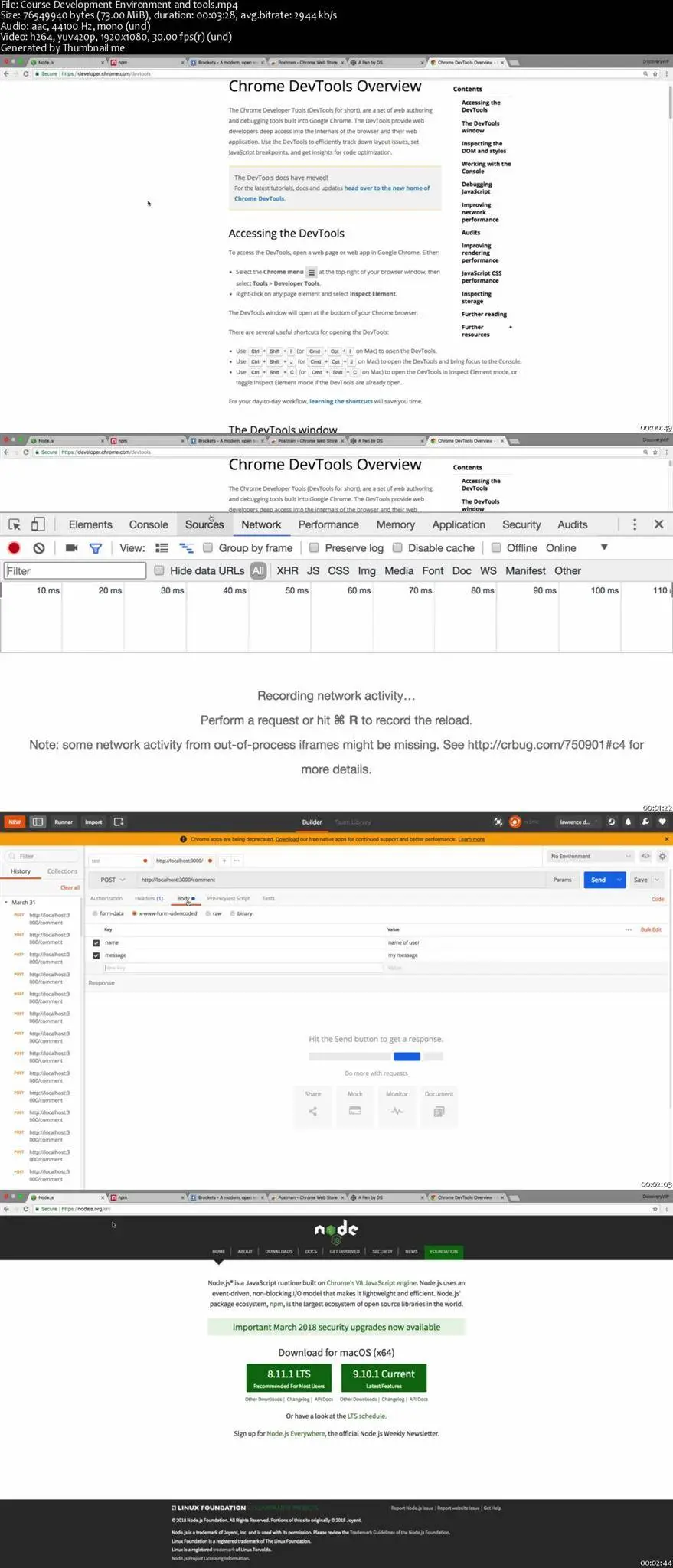673x1568 pixels.
Task: Open the Headers (1) tab in Postman
Action: 149,898
